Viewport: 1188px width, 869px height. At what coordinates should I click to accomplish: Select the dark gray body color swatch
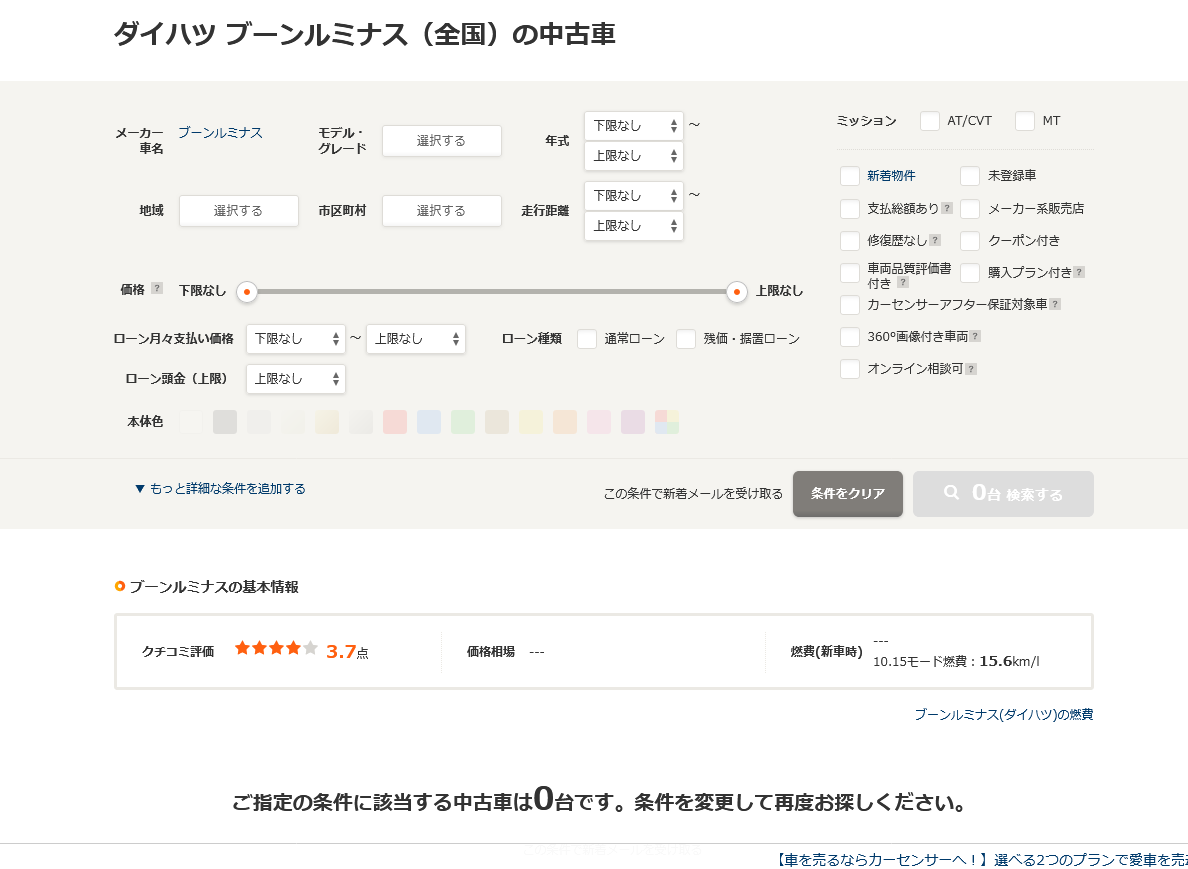click(x=225, y=422)
